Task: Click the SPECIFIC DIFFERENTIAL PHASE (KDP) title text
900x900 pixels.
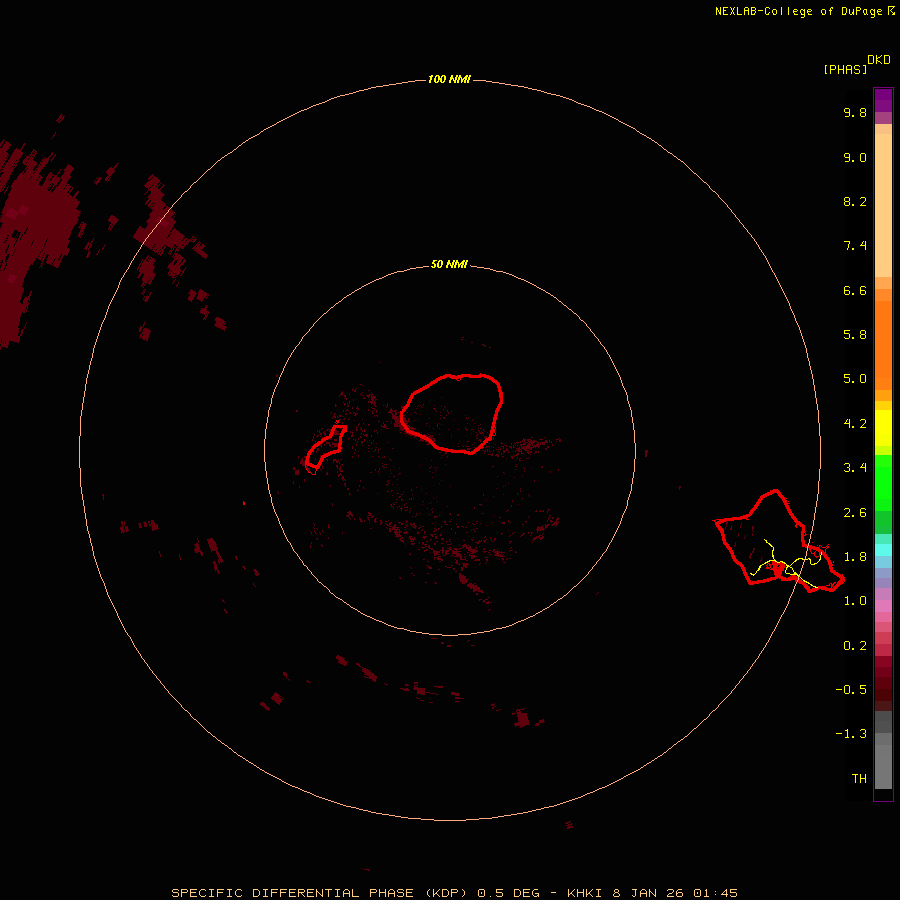Action: 321,893
